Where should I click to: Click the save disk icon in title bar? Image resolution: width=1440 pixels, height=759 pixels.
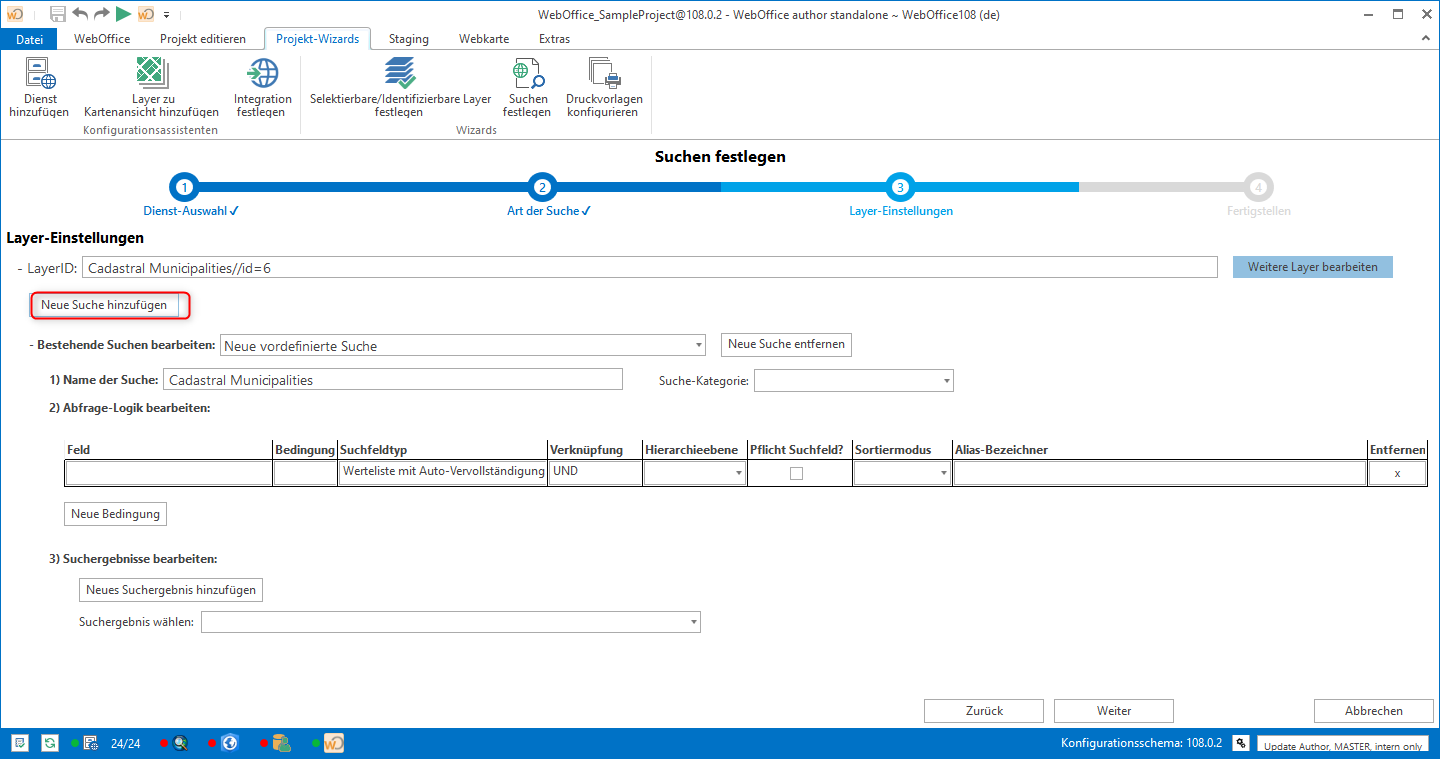[58, 14]
